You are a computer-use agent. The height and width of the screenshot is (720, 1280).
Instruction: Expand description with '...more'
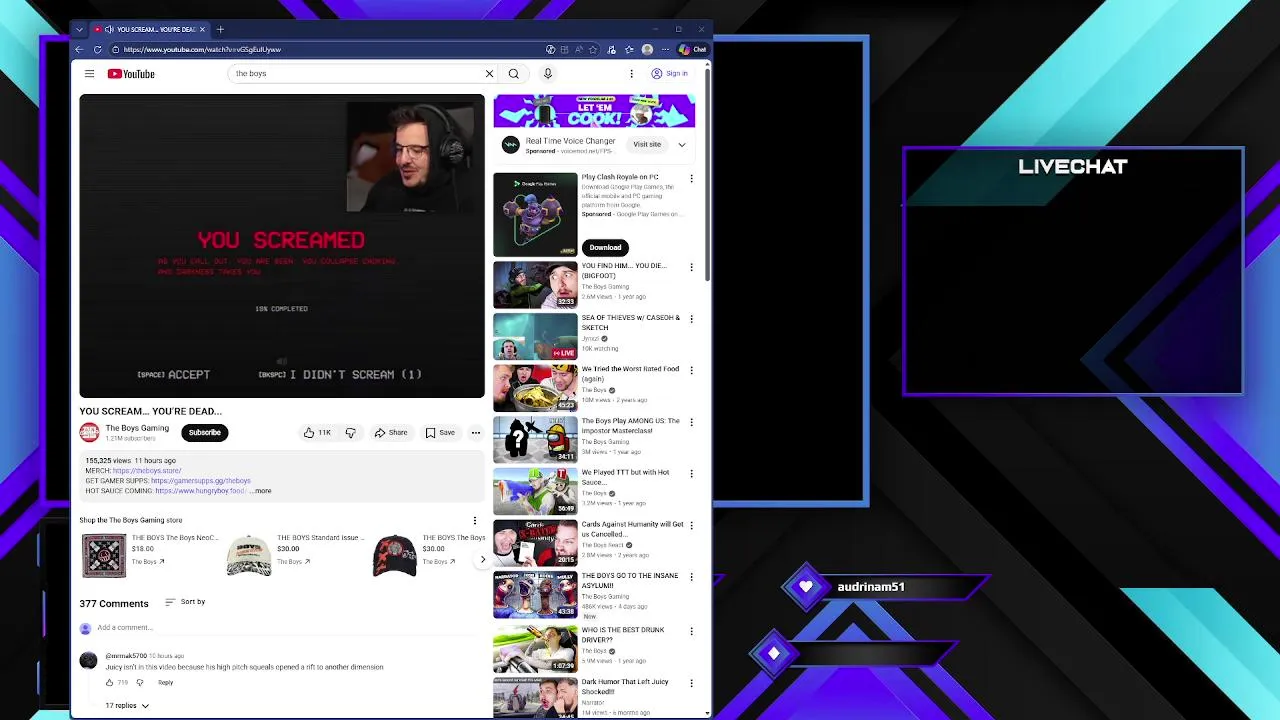click(x=260, y=490)
